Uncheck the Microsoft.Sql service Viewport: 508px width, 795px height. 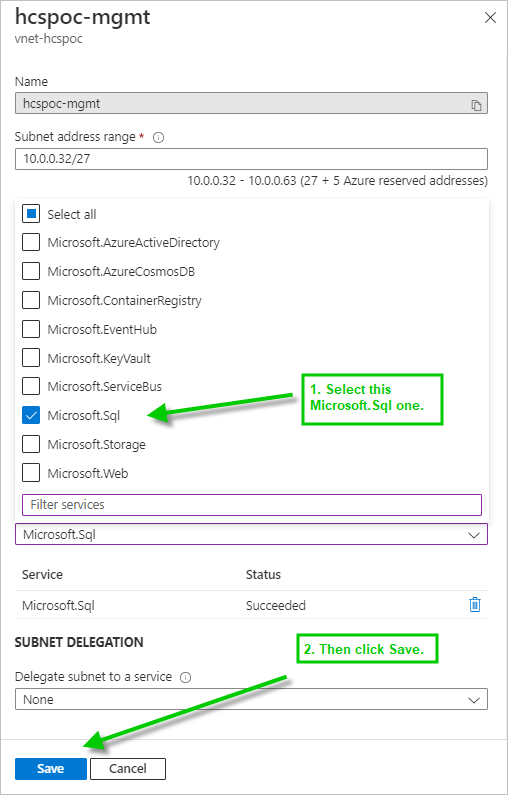click(31, 416)
